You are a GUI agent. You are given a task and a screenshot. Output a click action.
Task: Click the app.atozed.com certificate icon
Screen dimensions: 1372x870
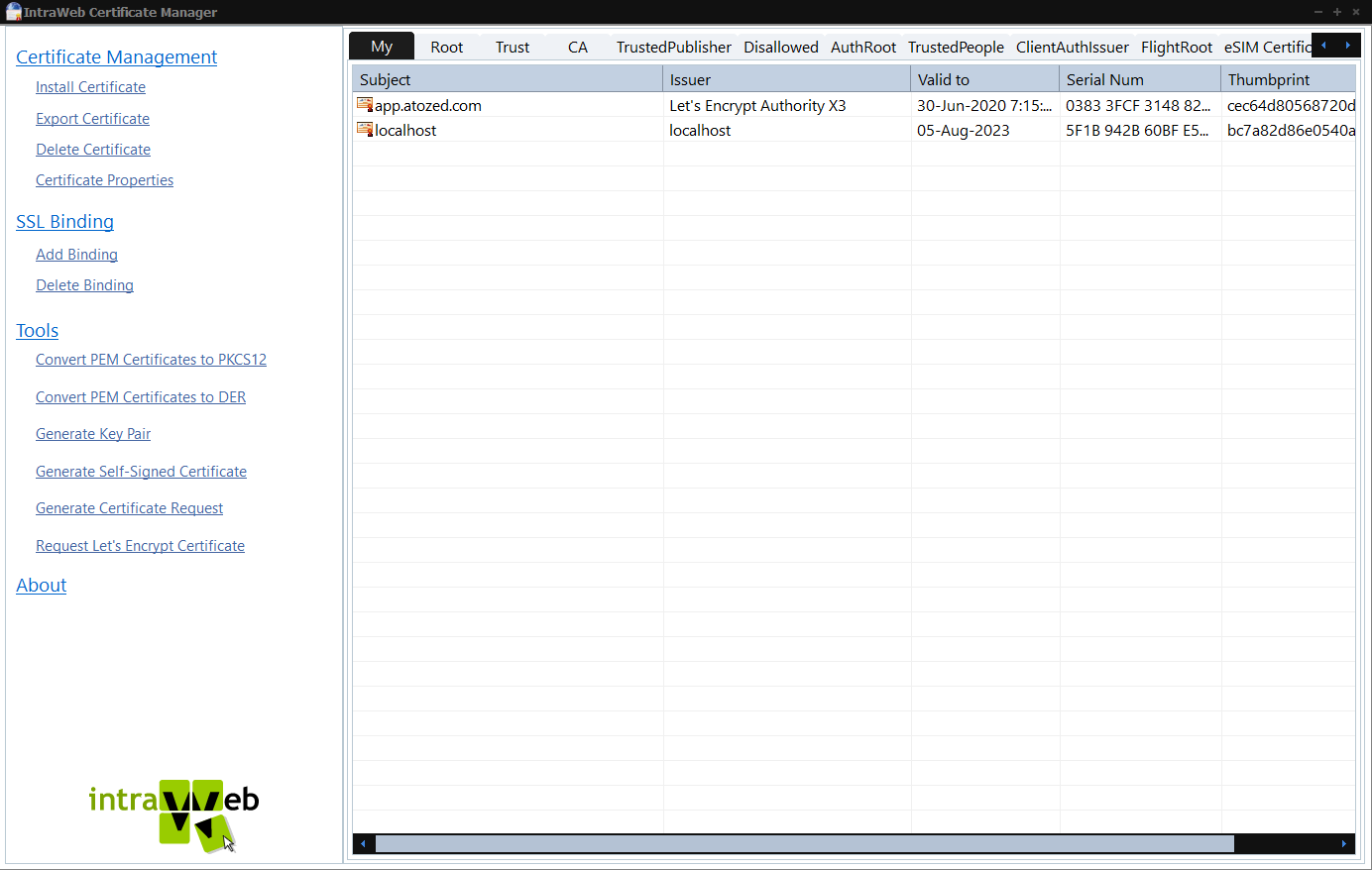pos(365,104)
